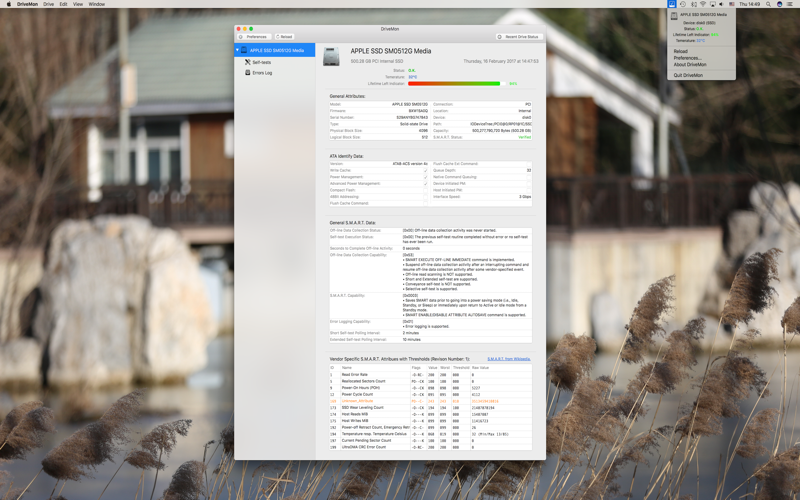Image resolution: width=800 pixels, height=500 pixels.
Task: Open Notification Center icon
Action: [790, 4]
